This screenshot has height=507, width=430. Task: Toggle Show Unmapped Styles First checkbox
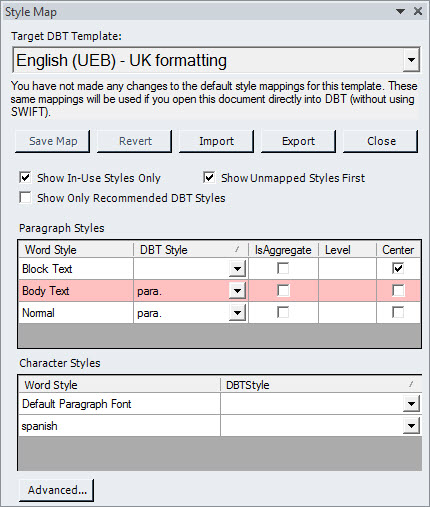point(209,177)
